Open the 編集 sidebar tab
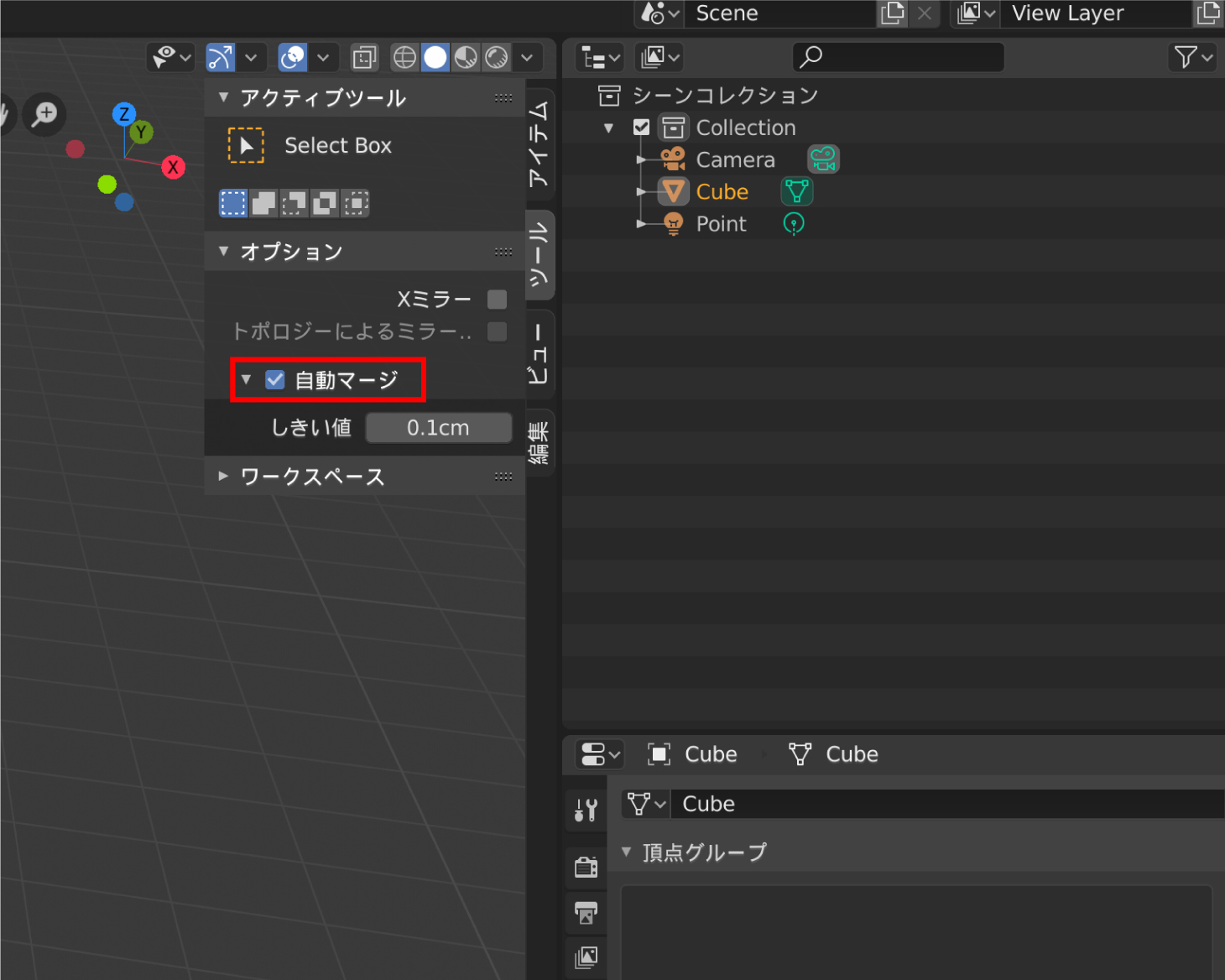The width and height of the screenshot is (1225, 980). point(540,442)
